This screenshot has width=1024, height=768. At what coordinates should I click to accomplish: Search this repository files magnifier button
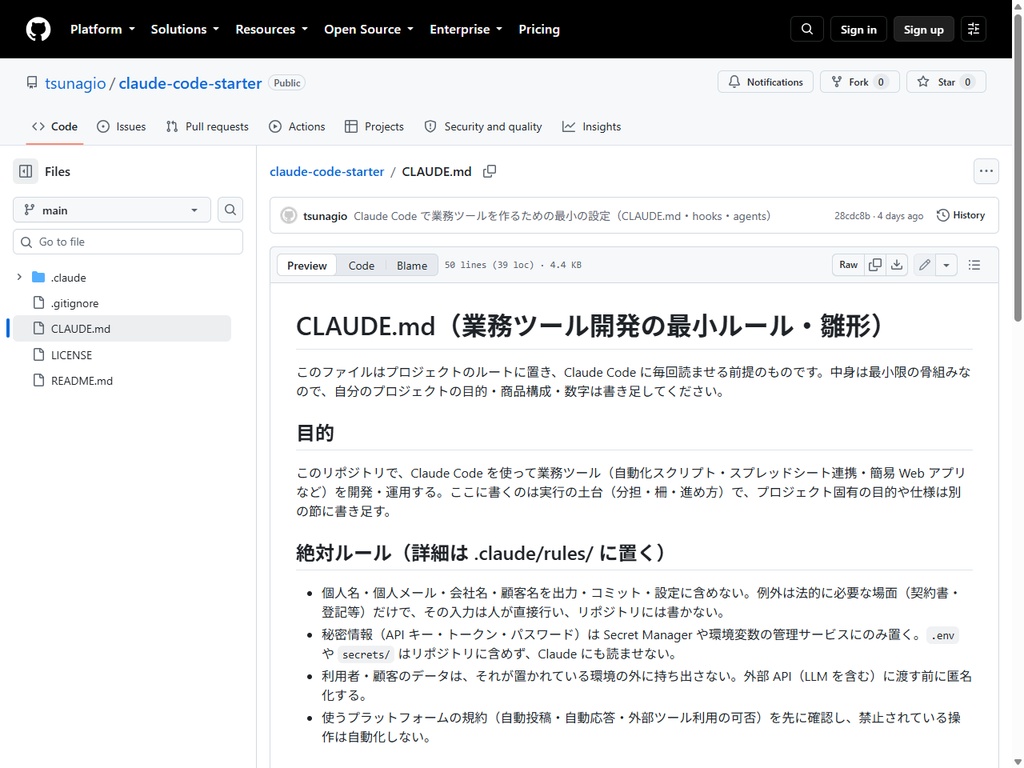[x=230, y=210]
